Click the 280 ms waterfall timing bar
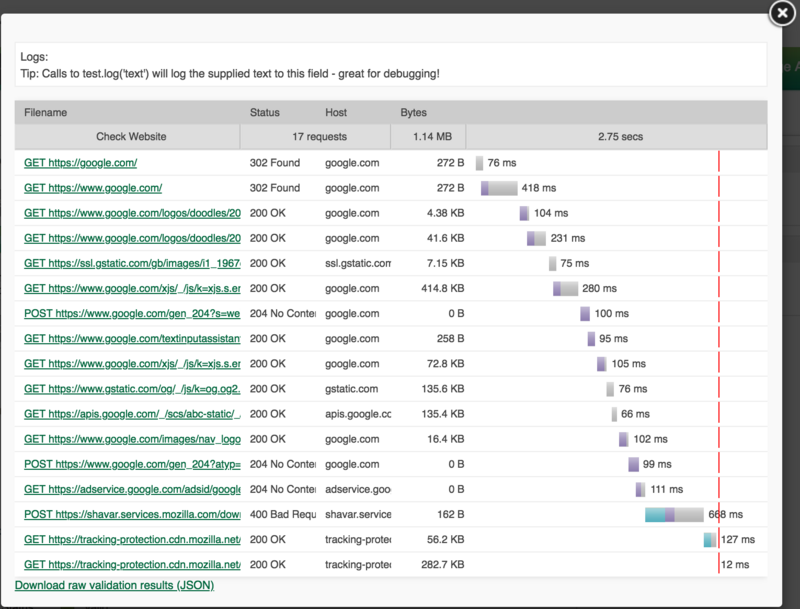800x609 pixels. [x=565, y=288]
